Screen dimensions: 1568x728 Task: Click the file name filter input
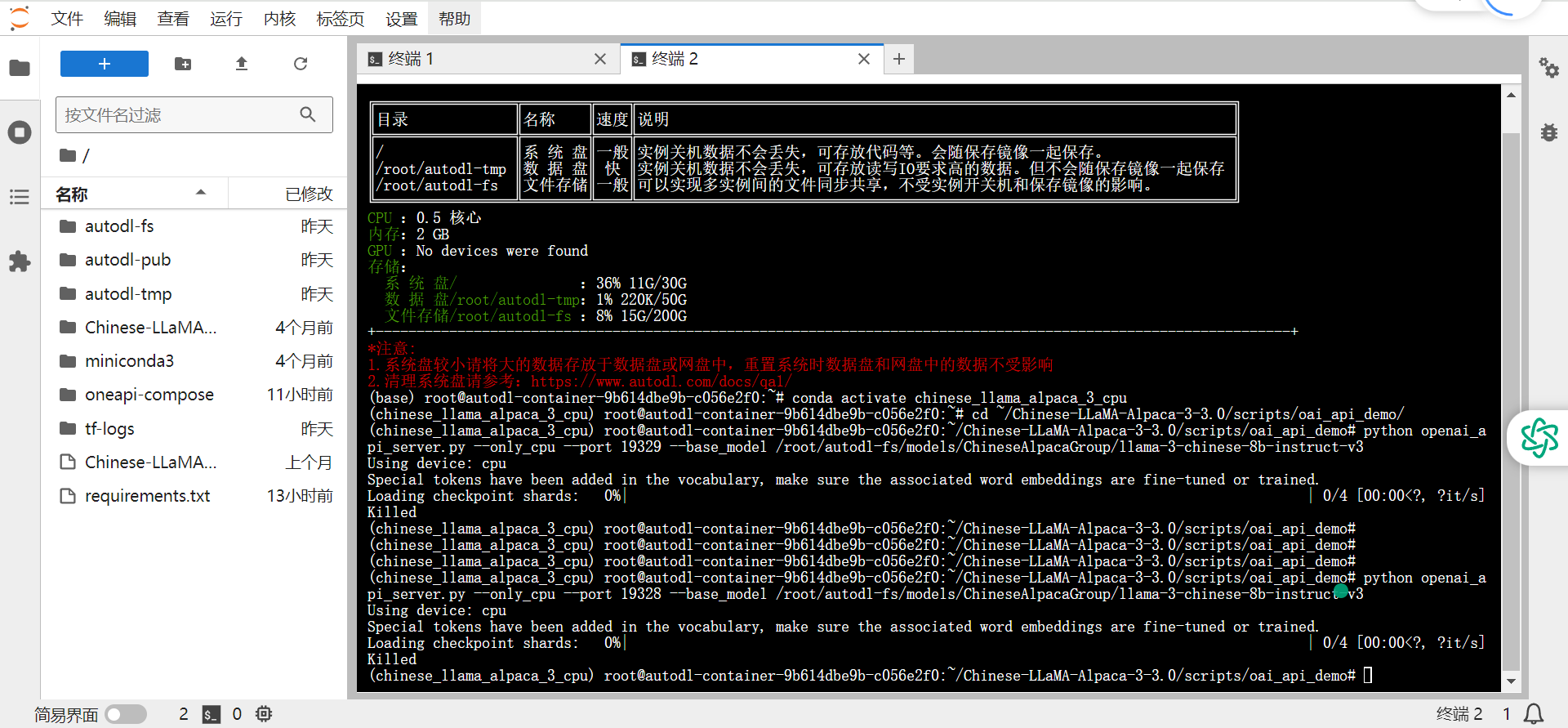pyautogui.click(x=180, y=115)
